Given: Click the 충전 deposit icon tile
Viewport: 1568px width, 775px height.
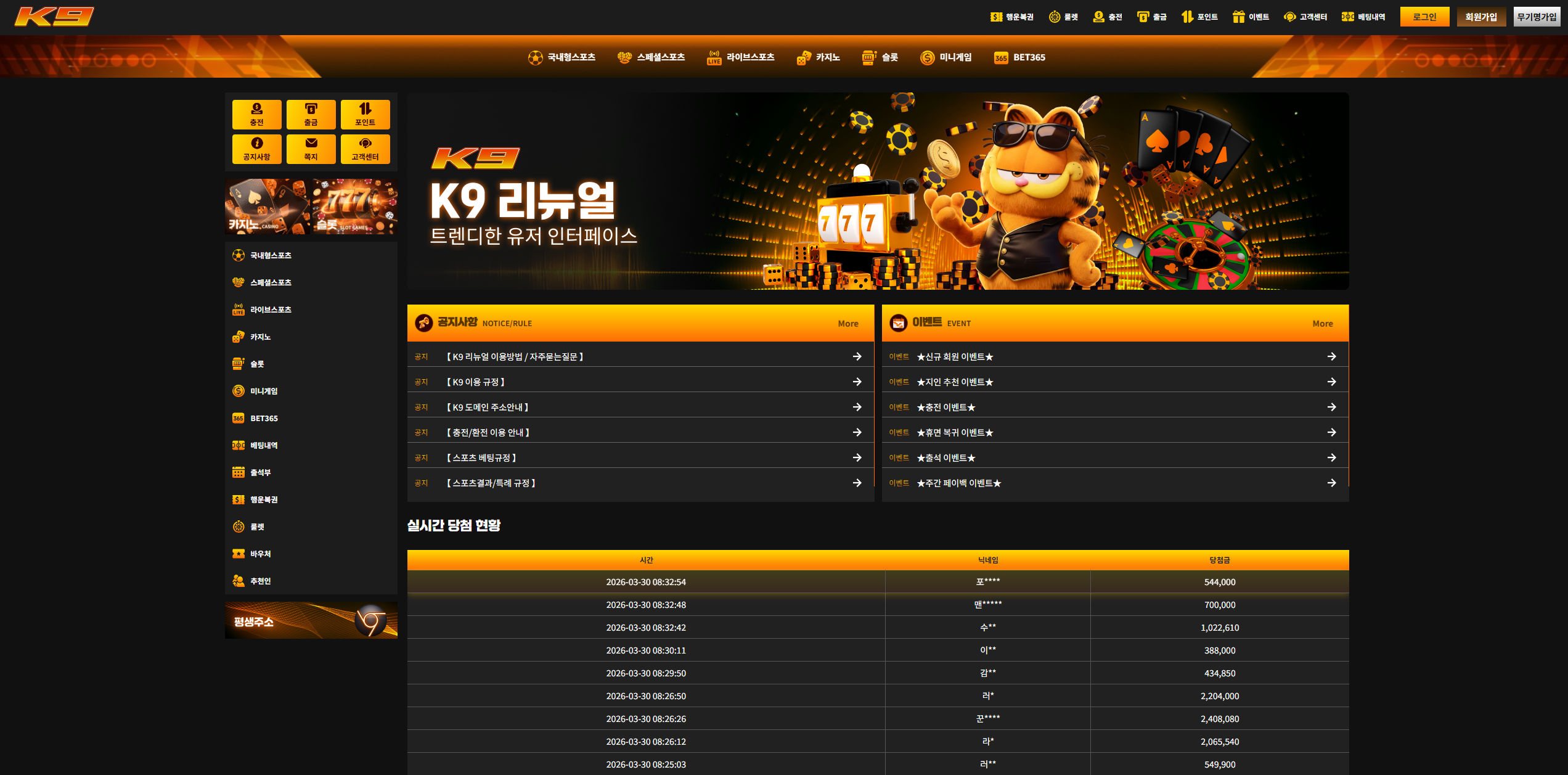Looking at the screenshot, I should tap(256, 115).
